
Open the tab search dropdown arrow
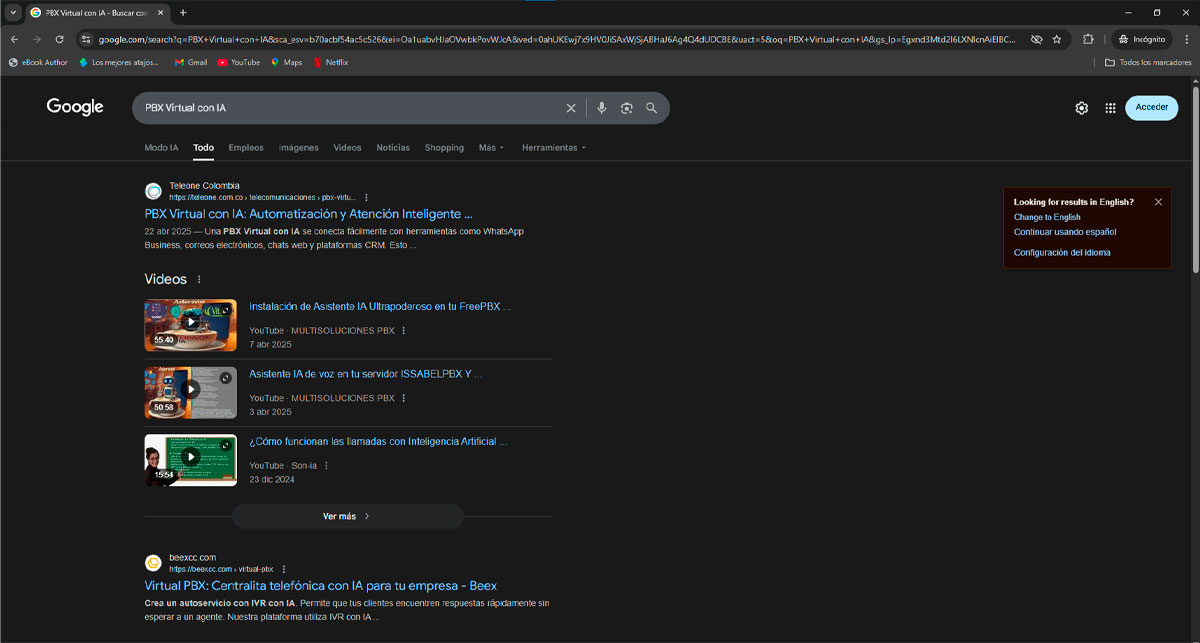(x=13, y=12)
